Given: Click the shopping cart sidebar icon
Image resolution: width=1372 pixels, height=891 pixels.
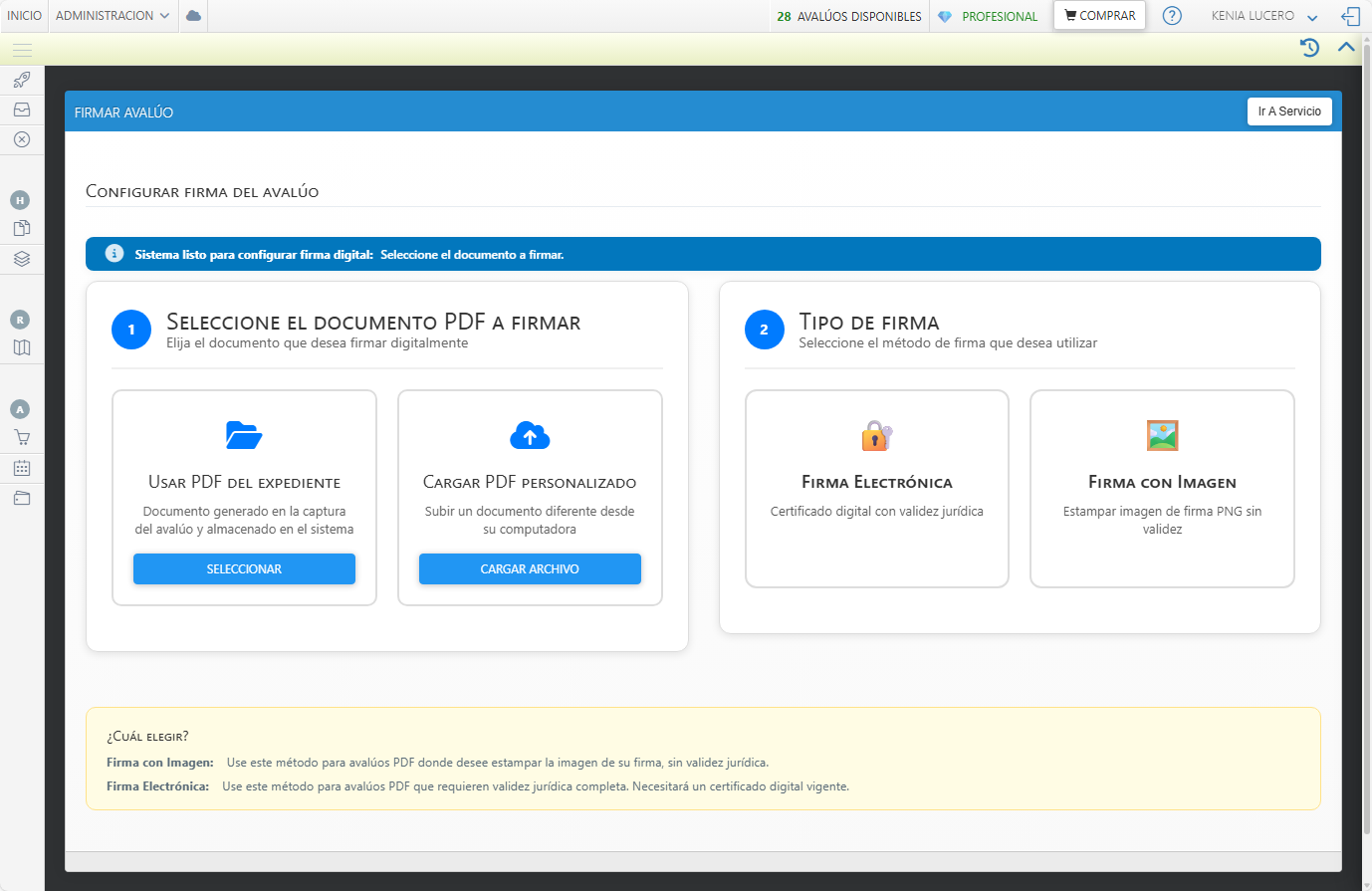Looking at the screenshot, I should point(22,437).
